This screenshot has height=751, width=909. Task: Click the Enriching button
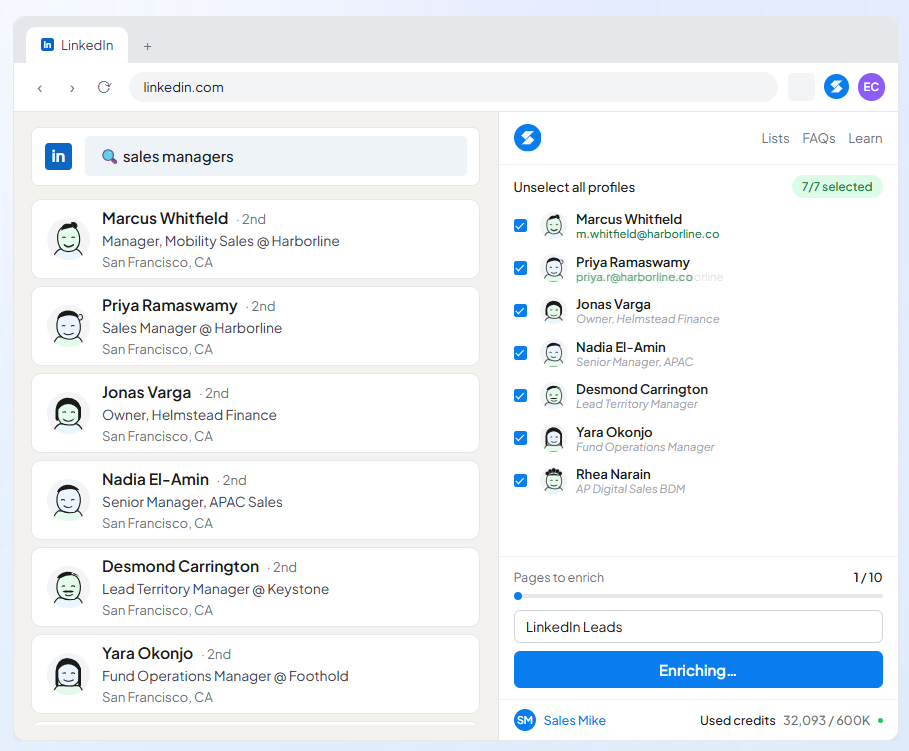[698, 670]
